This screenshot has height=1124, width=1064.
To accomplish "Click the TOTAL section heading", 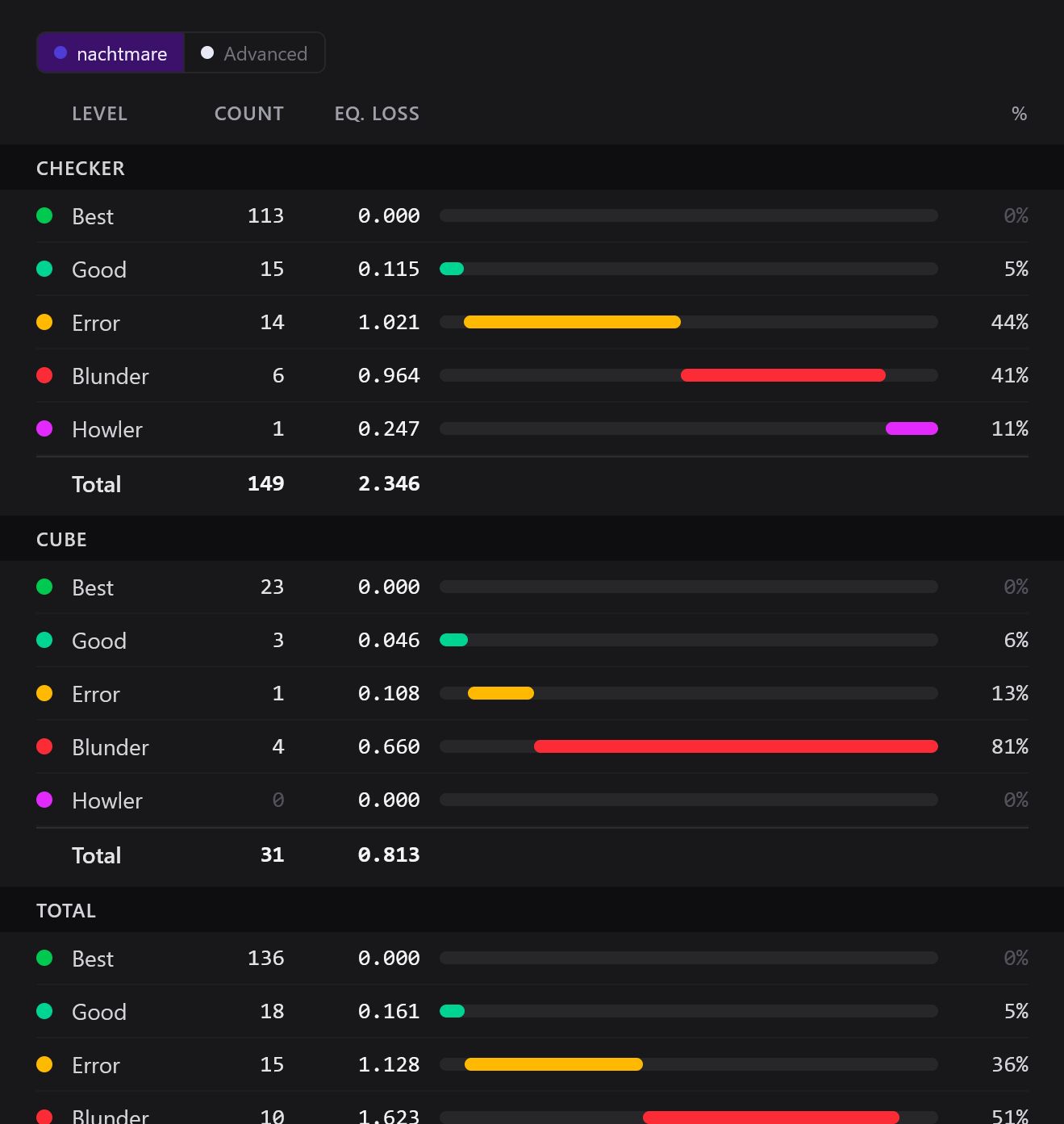I will (x=66, y=911).
